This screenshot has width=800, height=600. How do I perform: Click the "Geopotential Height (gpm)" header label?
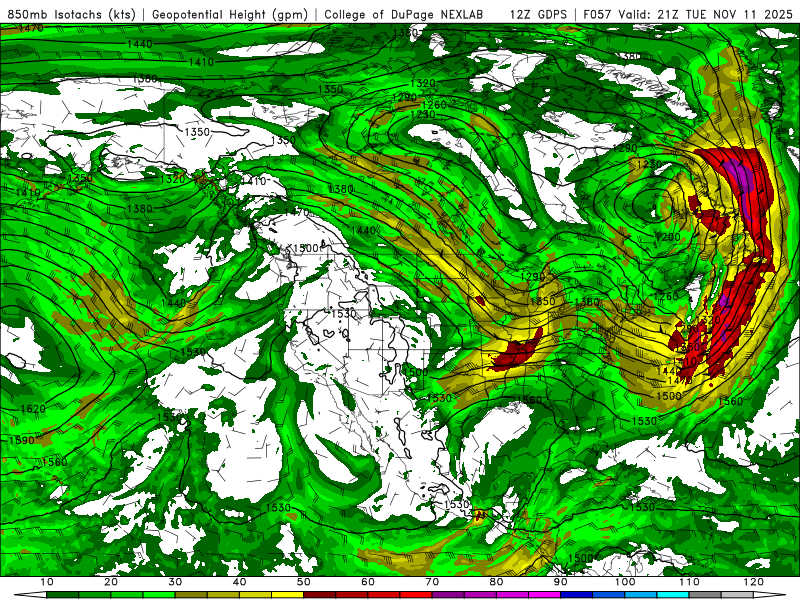coord(230,14)
